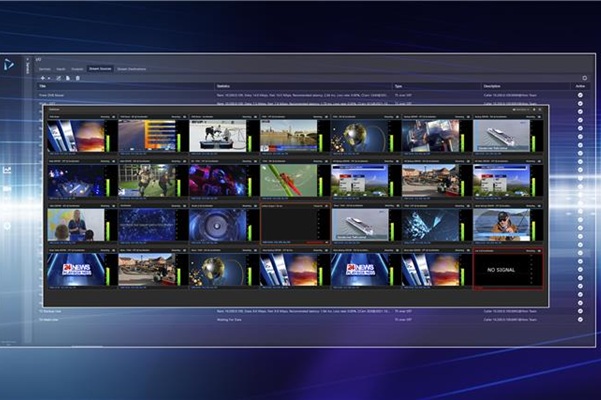Sort by the Active column header
601x400 pixels.
click(x=580, y=86)
